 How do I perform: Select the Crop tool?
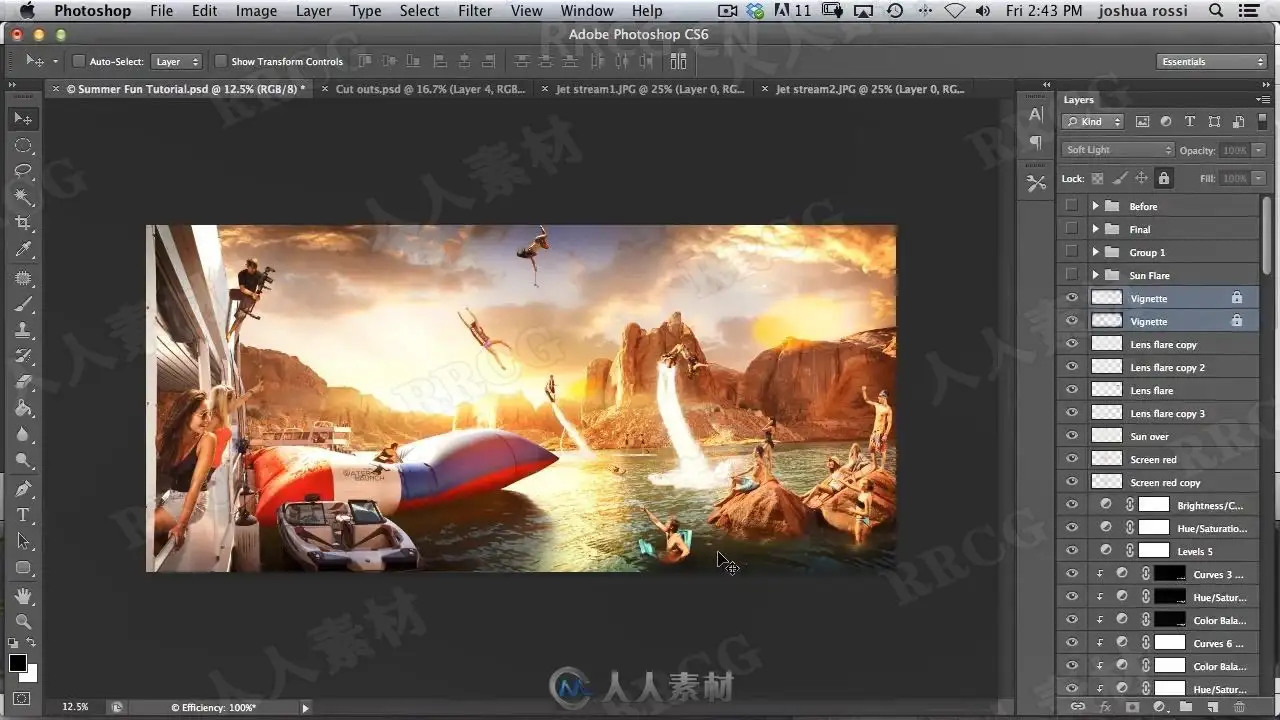pos(23,223)
